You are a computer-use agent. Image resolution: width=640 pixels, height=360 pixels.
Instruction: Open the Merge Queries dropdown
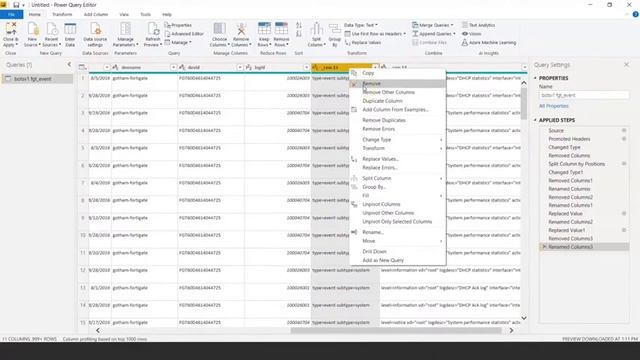432,25
